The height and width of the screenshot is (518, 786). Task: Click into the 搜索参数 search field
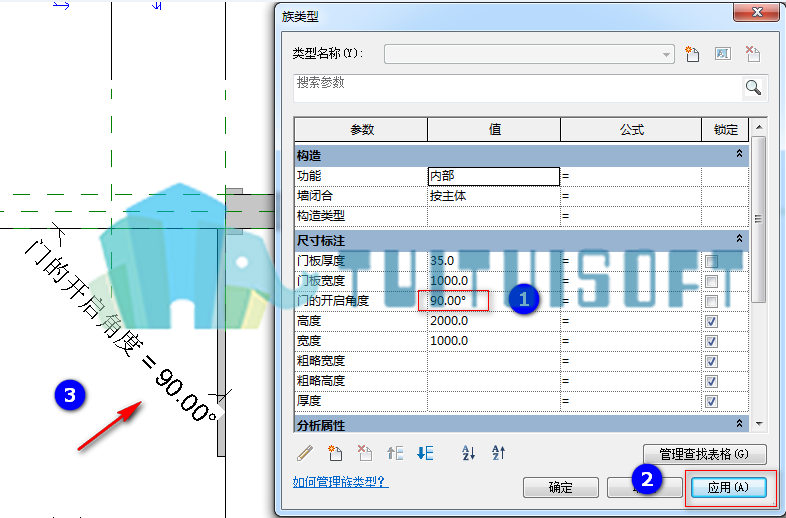517,88
